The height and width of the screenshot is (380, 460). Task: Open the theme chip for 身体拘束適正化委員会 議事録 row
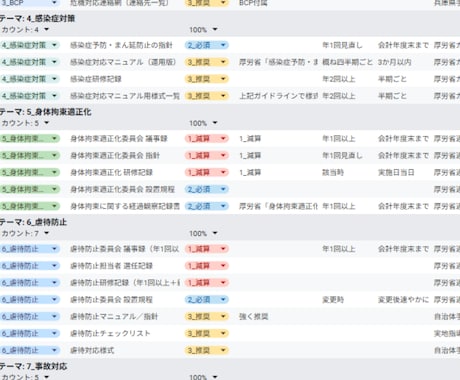[x=30, y=138]
